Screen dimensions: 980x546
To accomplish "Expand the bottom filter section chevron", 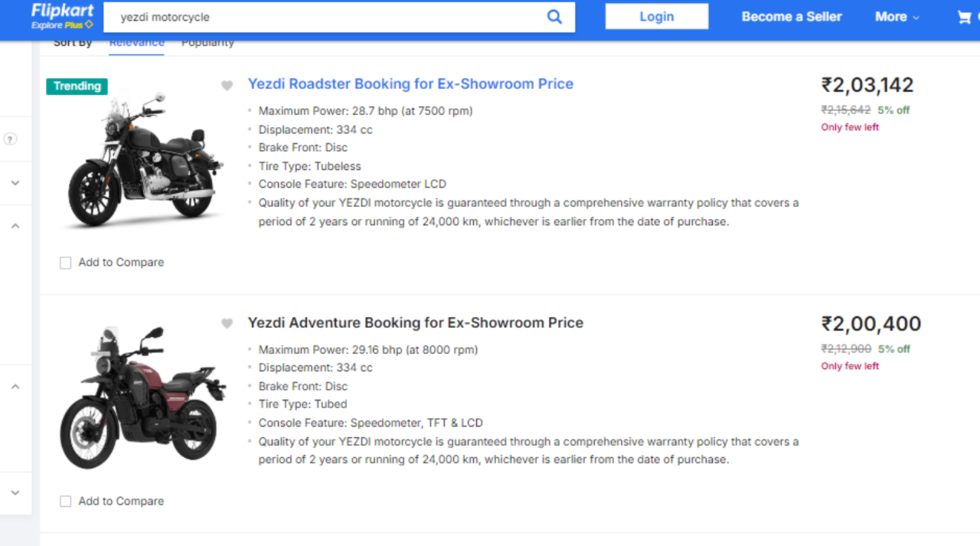I will [15, 492].
